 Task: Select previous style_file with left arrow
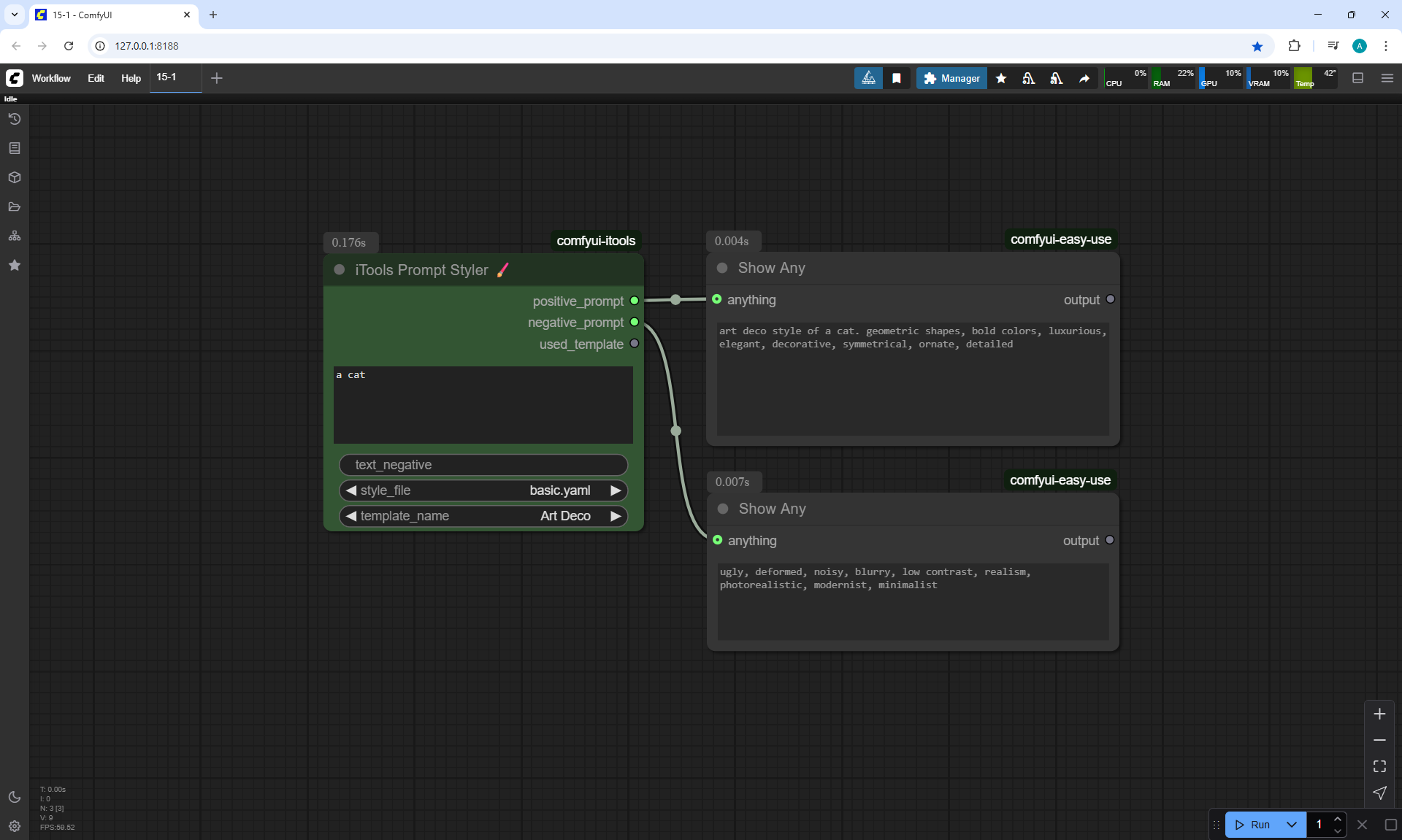click(351, 490)
